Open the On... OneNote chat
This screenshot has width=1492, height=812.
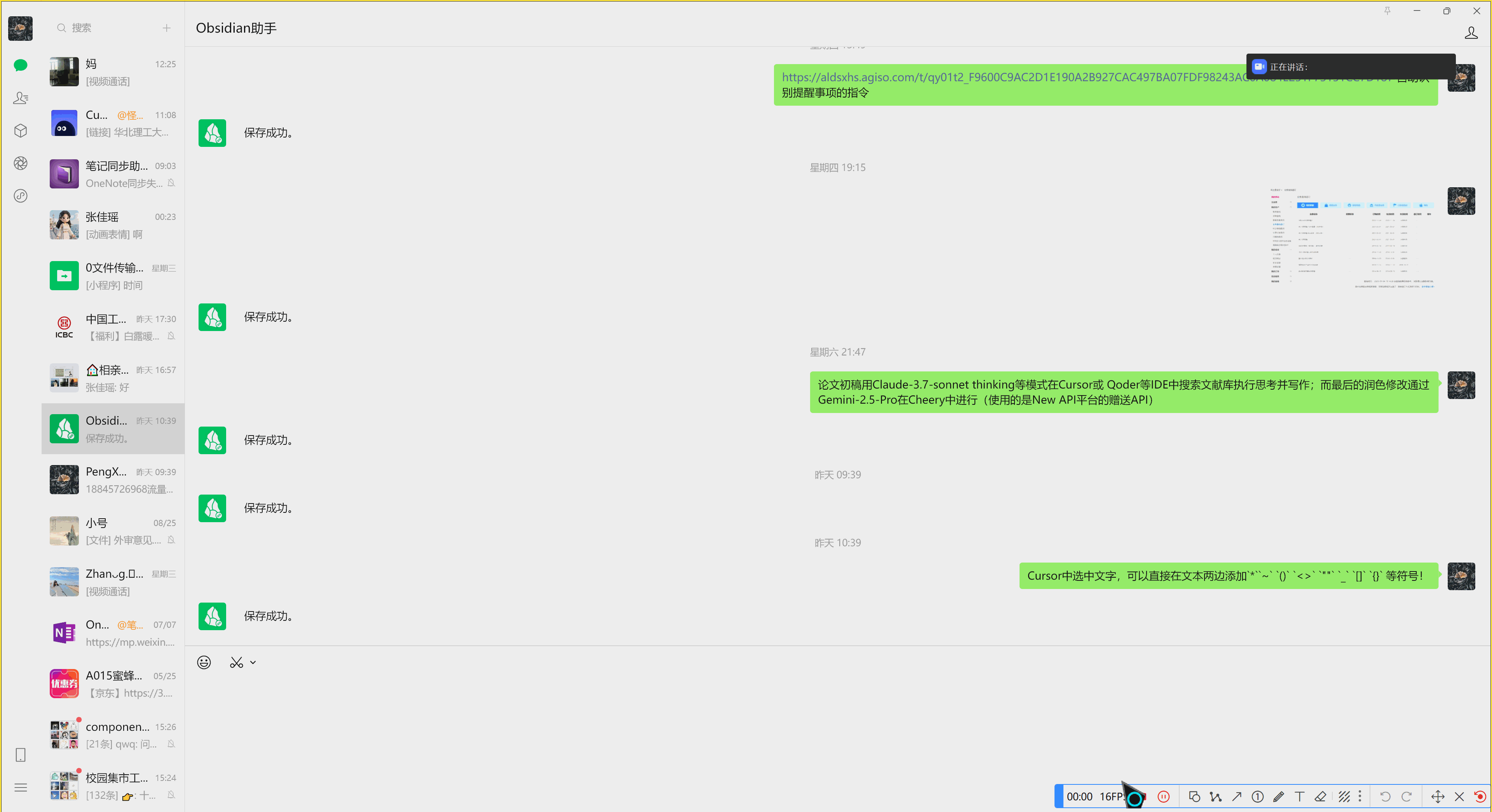tap(113, 633)
